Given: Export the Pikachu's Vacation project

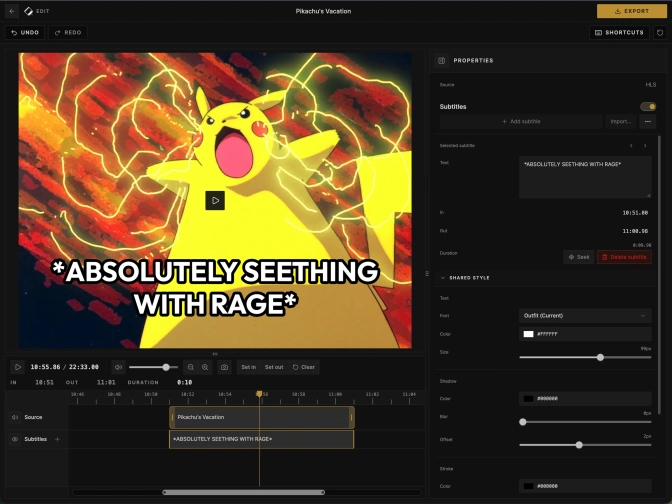Looking at the screenshot, I should 632,11.
